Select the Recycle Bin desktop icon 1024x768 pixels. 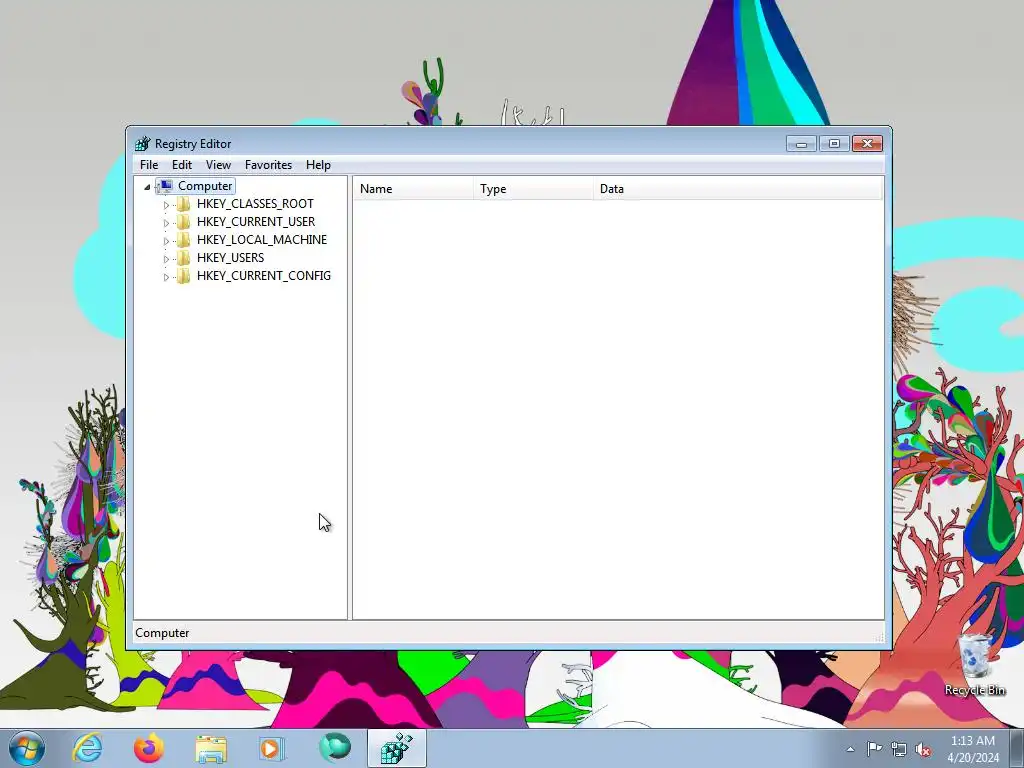point(974,665)
